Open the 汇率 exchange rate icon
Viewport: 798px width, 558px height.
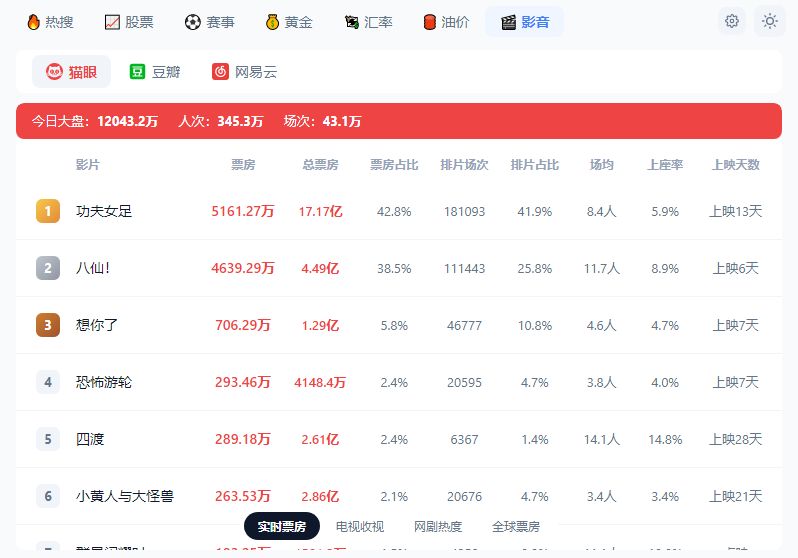tap(352, 22)
